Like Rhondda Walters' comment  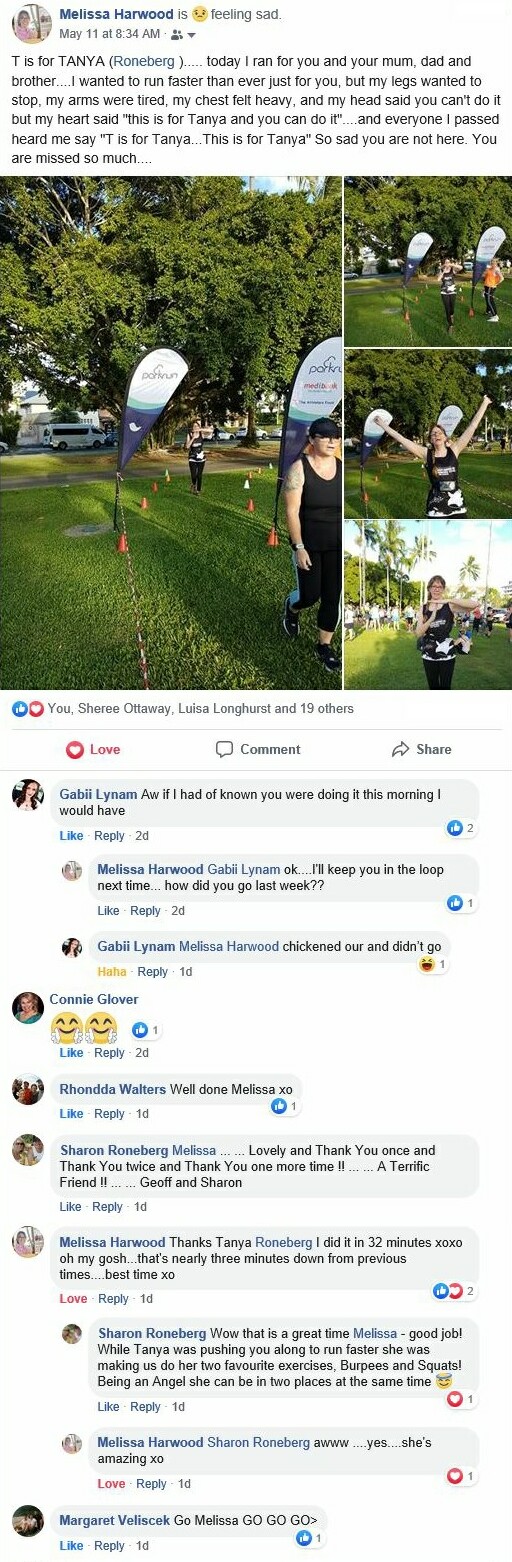71,1114
